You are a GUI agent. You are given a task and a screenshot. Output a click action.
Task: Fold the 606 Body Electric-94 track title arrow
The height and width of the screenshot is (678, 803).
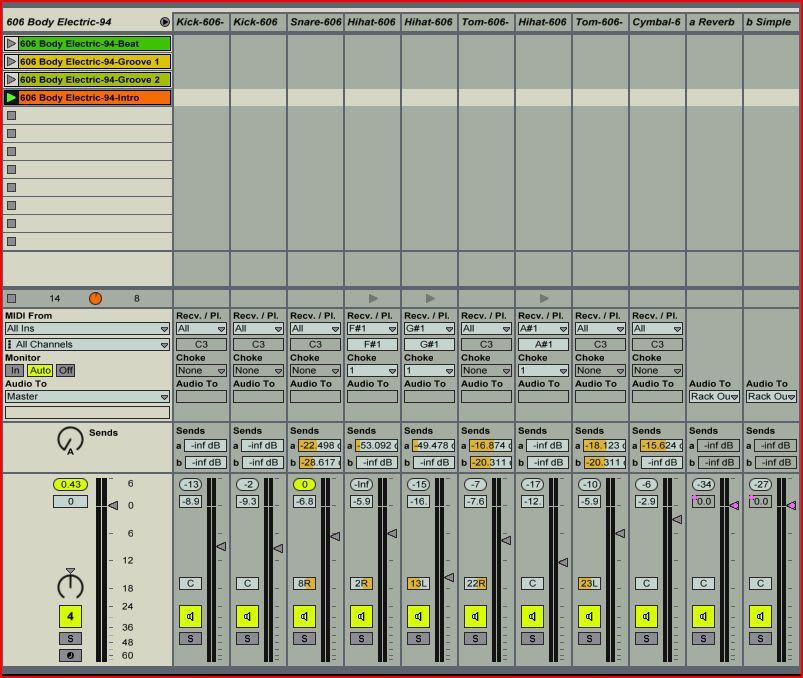tap(164, 22)
